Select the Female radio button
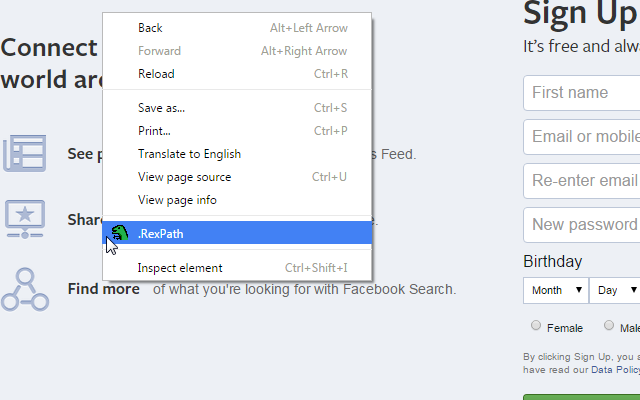 point(536,325)
